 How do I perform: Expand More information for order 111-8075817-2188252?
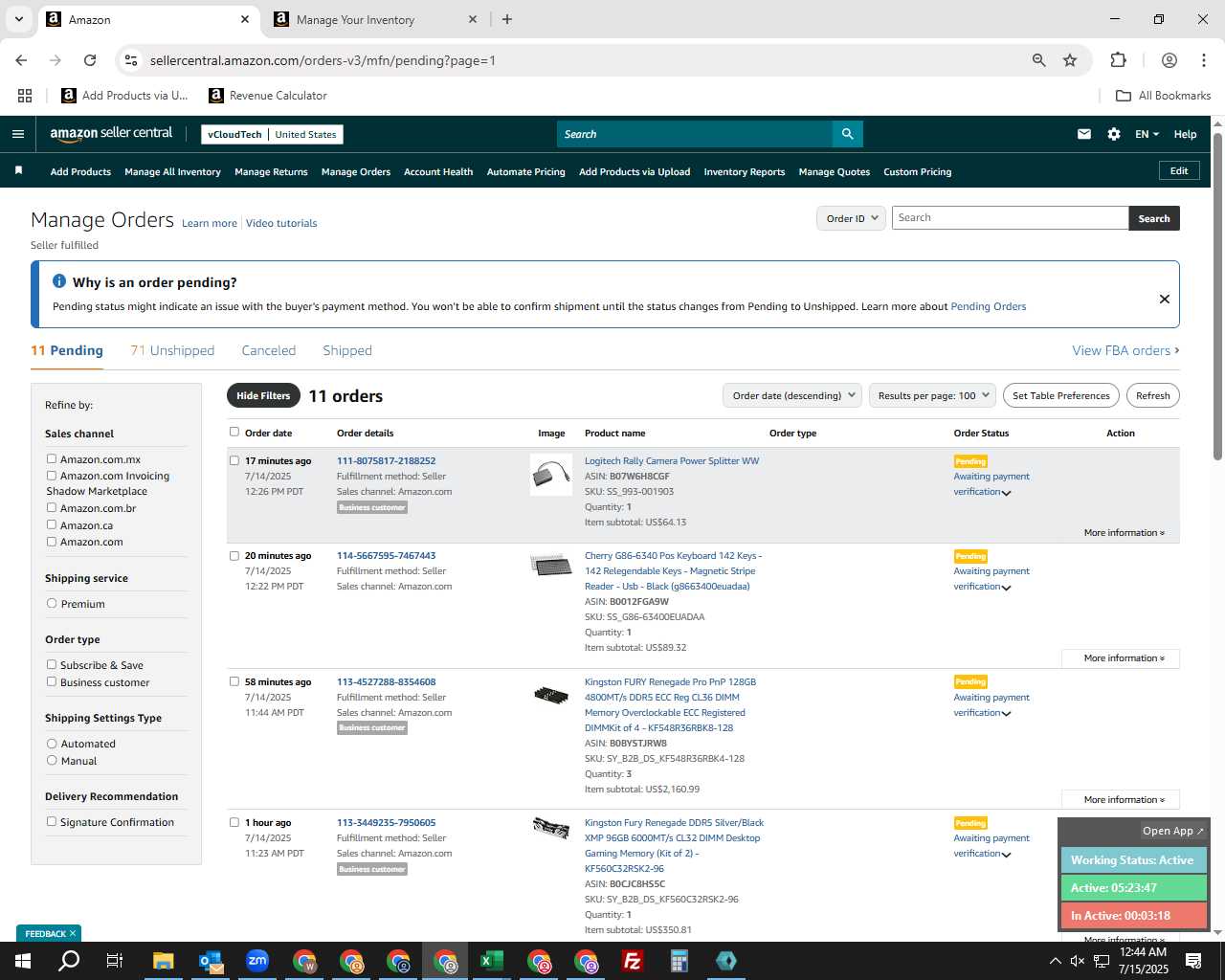[1125, 533]
